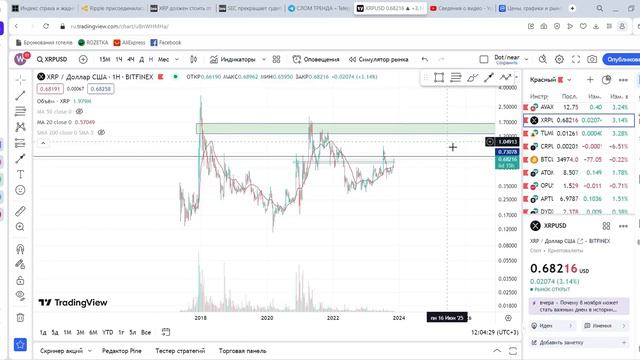This screenshot has width=640, height=360.
Task: Set date range to YTD
Action: 107,333
